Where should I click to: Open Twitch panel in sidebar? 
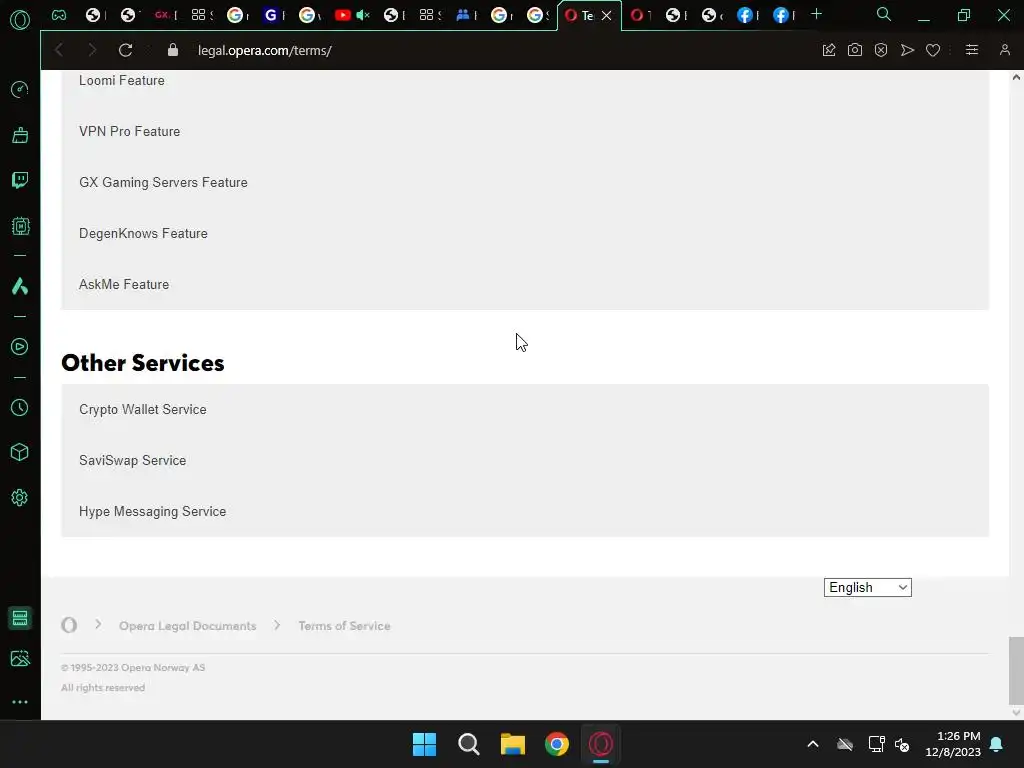[20, 180]
